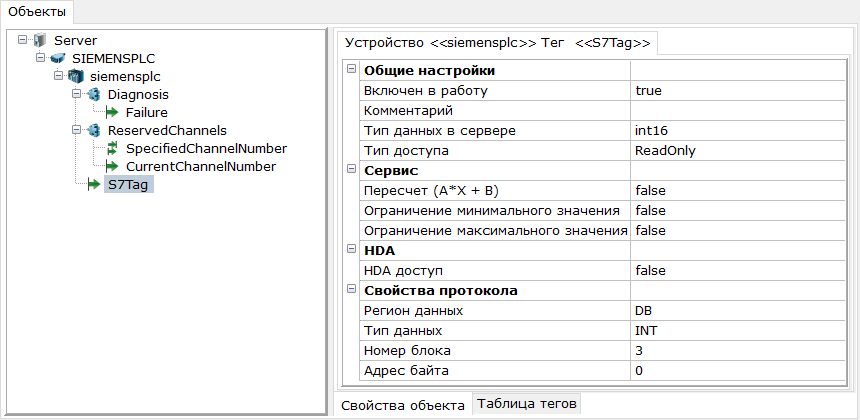The image size is (860, 420).
Task: Click the S7Tag green arrow icon
Action: click(94, 185)
